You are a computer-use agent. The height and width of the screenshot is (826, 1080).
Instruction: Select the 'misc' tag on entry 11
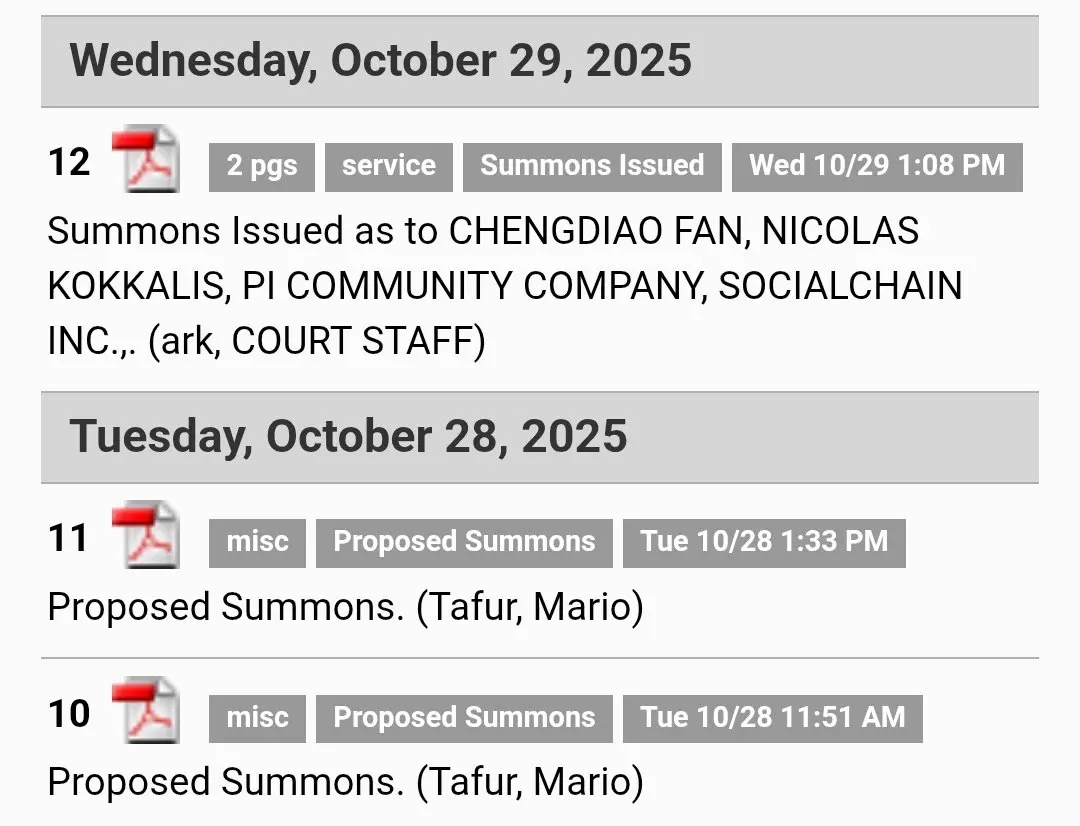coord(257,542)
